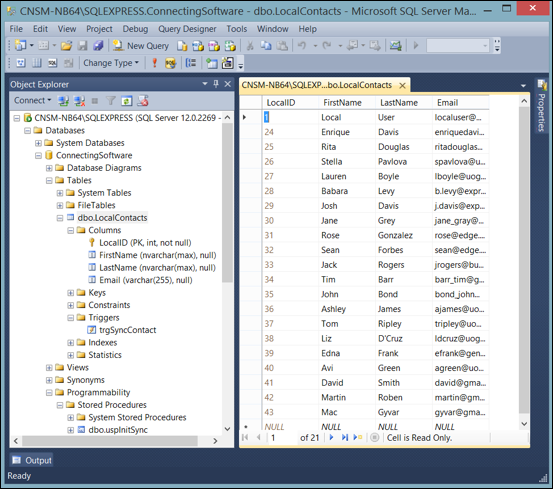The image size is (553, 489).
Task: Click the current record number field
Action: 283,438
